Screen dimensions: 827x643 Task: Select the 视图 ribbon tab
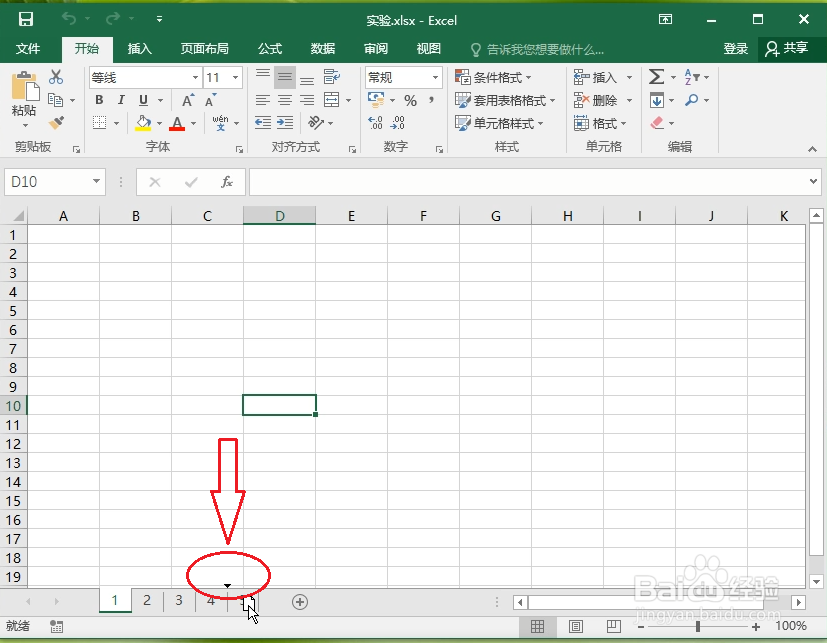[x=428, y=47]
